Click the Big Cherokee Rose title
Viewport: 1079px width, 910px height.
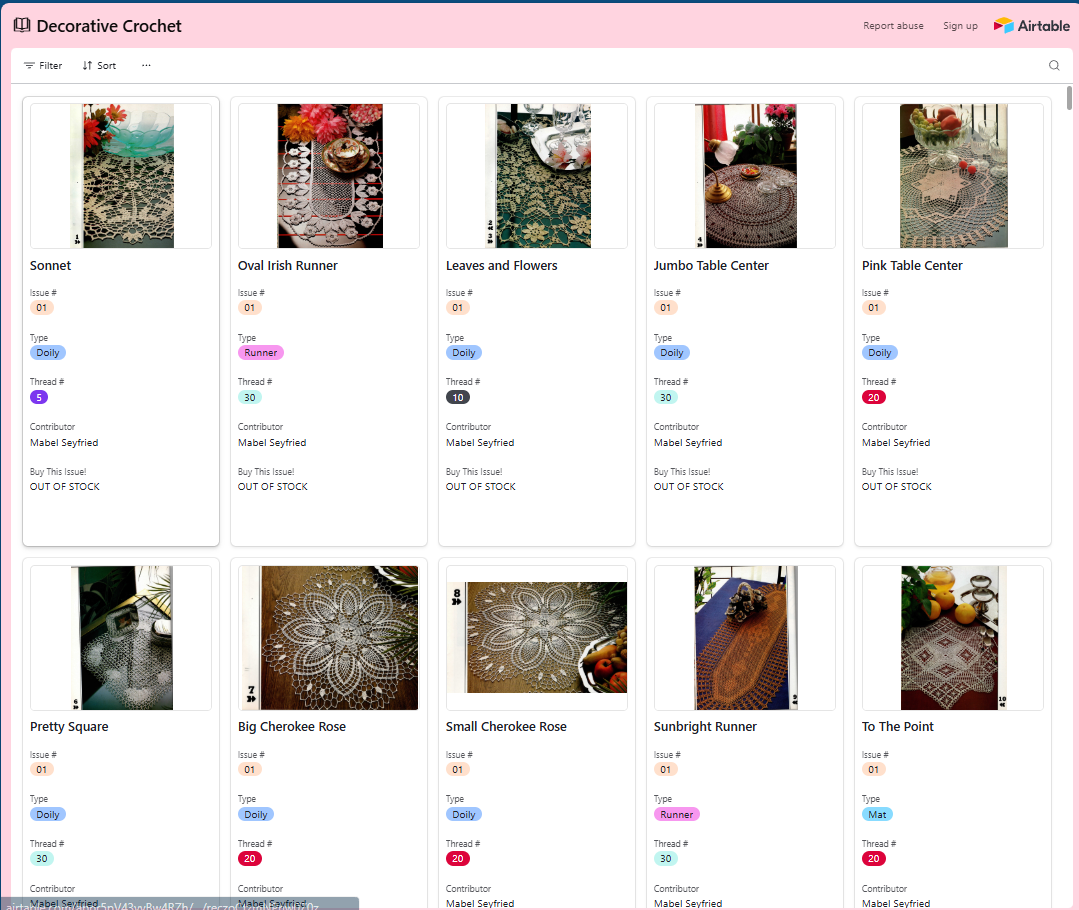coord(292,727)
